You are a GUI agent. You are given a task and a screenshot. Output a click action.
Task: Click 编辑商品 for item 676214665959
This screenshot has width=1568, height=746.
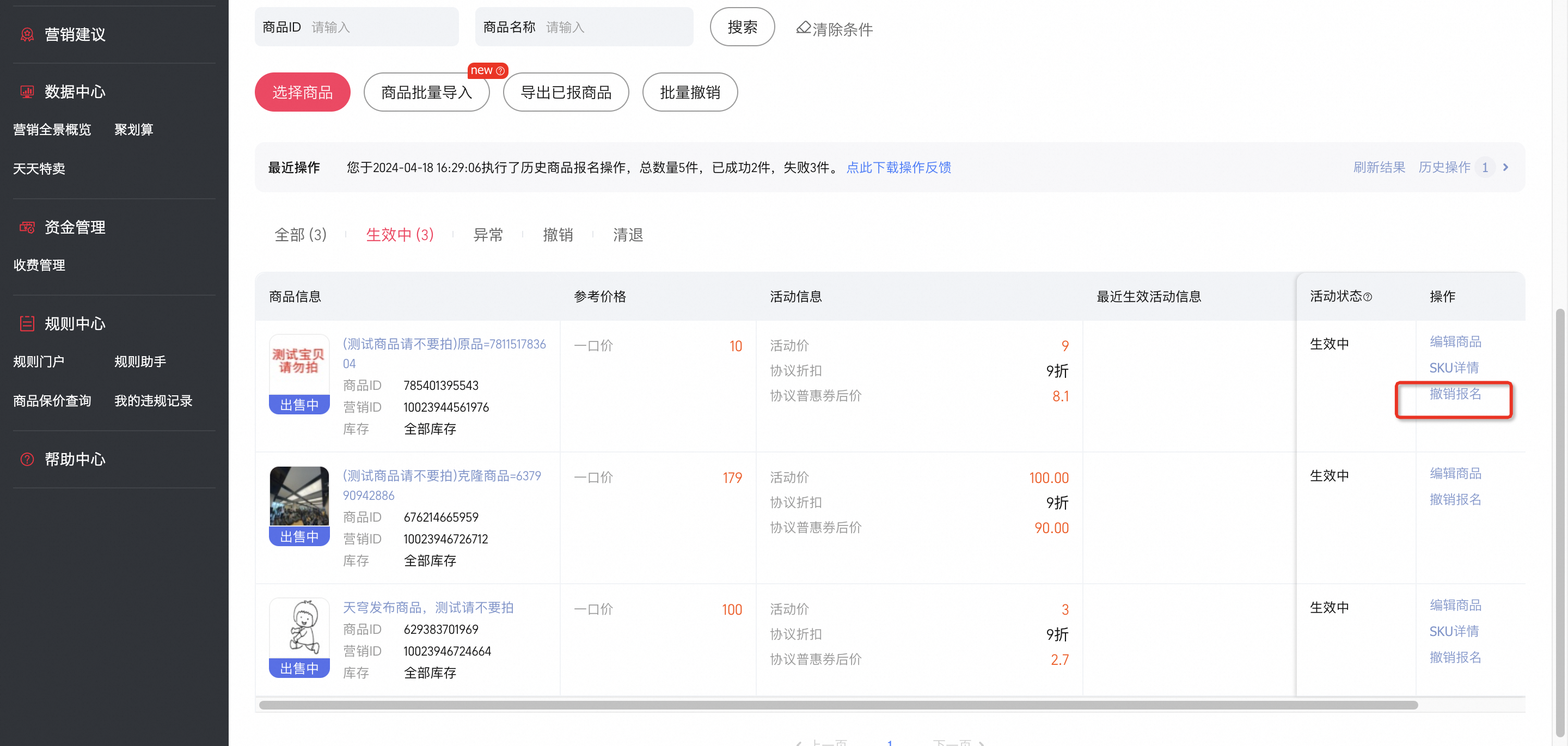click(1455, 474)
